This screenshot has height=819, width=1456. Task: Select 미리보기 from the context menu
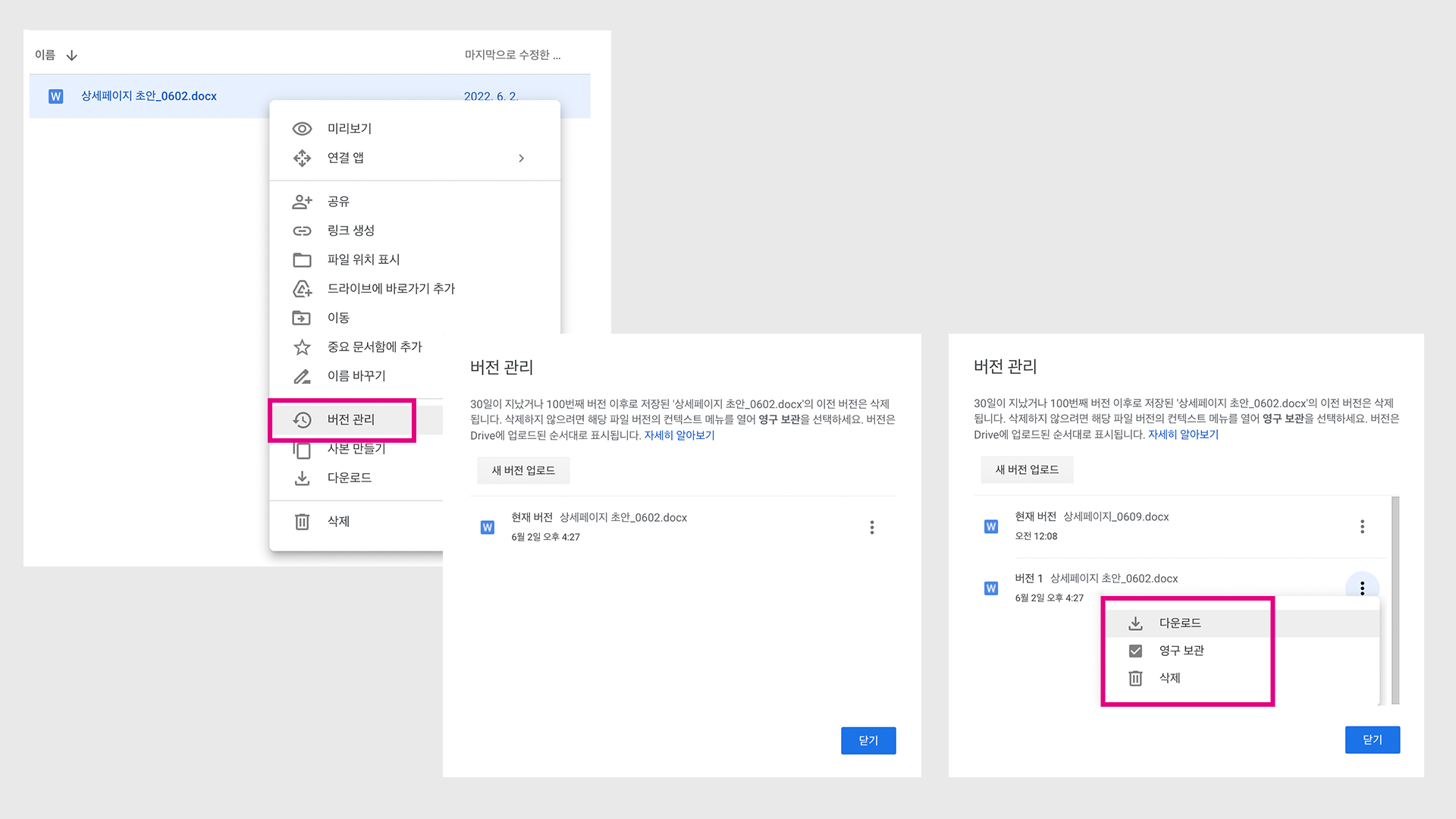tap(349, 128)
